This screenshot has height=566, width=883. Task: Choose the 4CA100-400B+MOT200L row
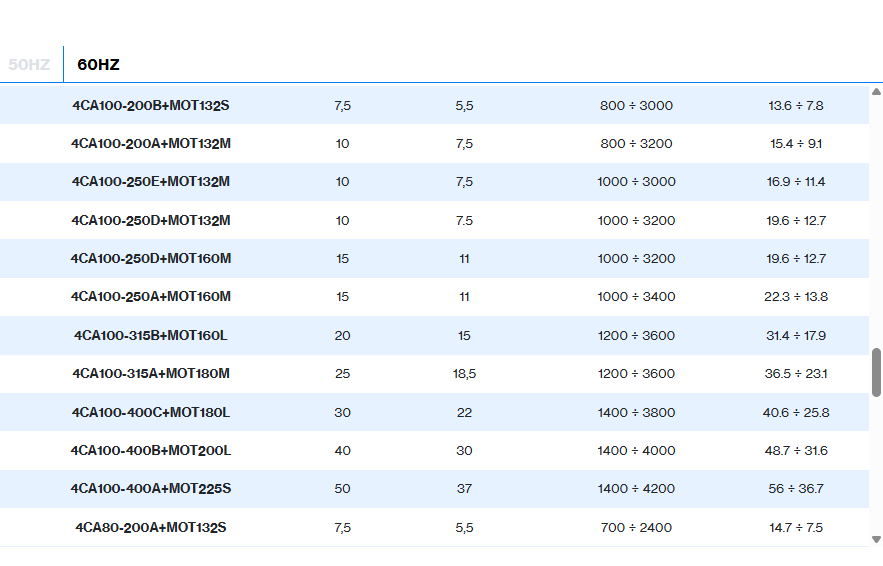[151, 451]
